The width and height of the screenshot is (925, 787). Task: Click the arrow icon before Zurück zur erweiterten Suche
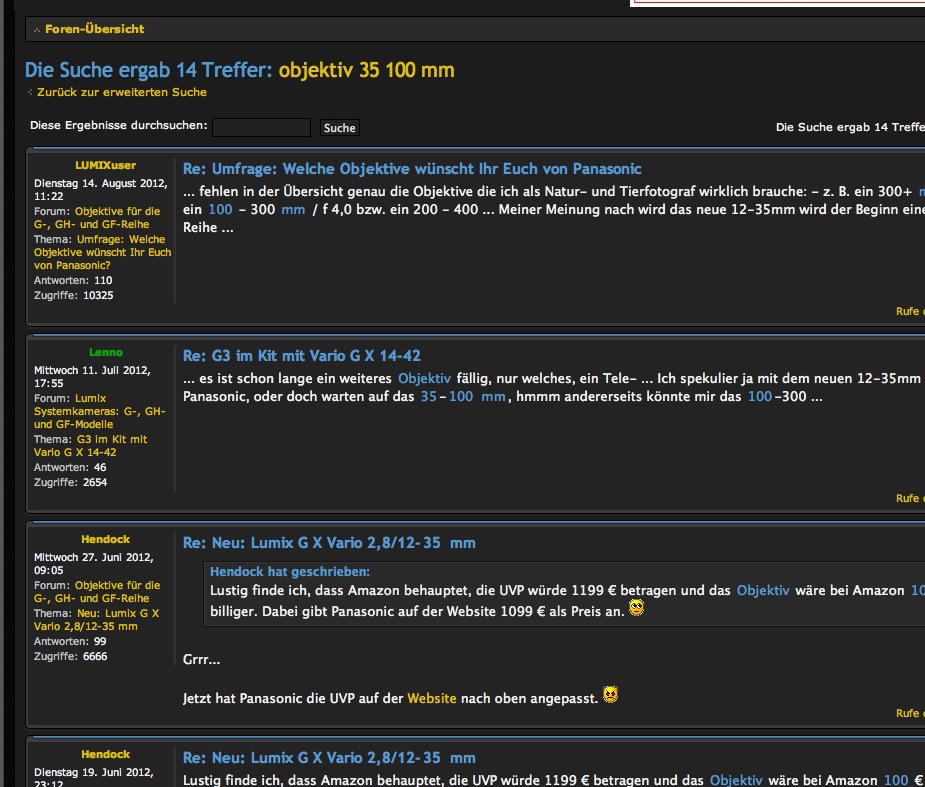click(30, 93)
